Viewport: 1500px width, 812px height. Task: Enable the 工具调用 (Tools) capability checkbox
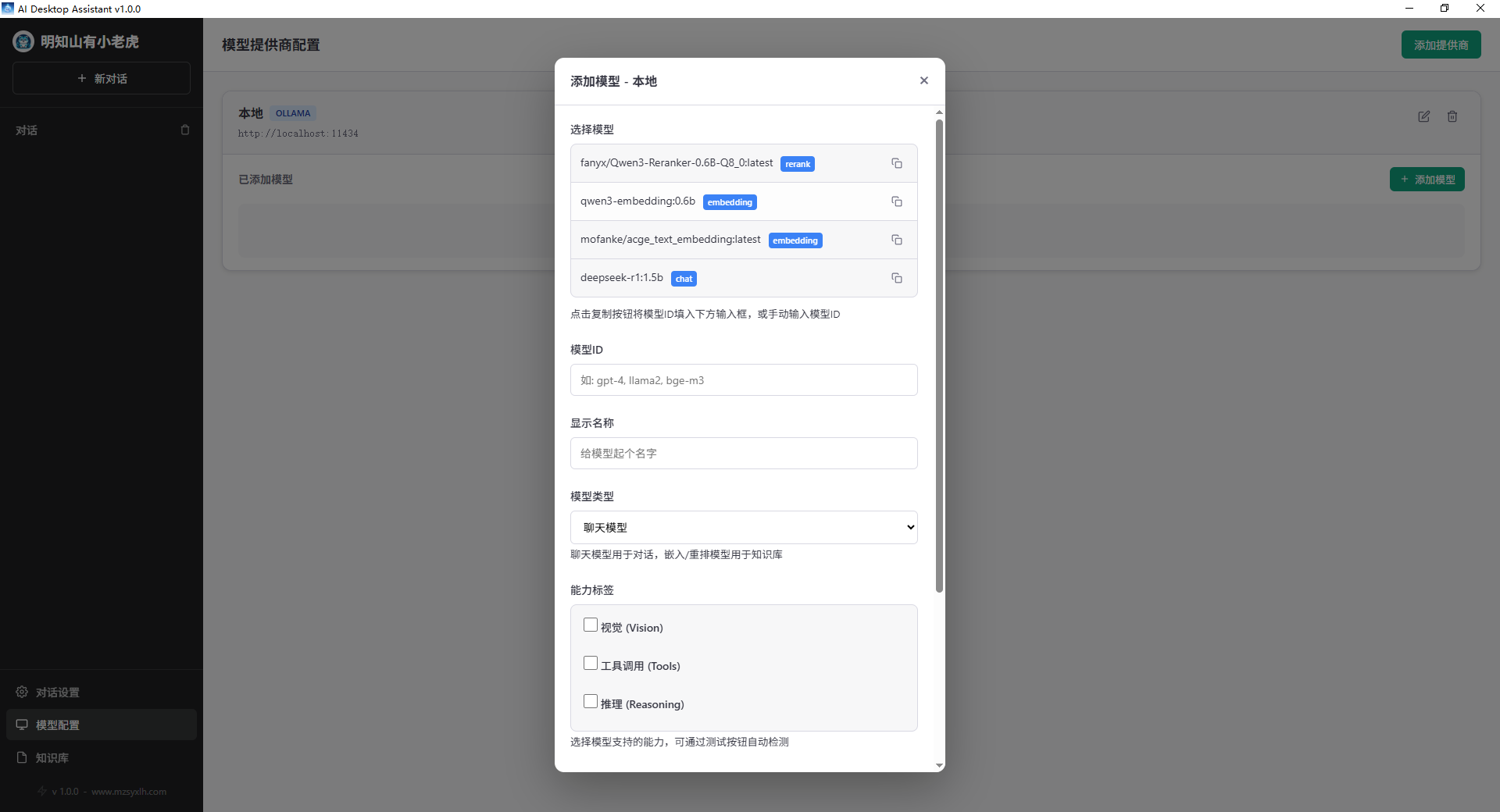pos(591,663)
